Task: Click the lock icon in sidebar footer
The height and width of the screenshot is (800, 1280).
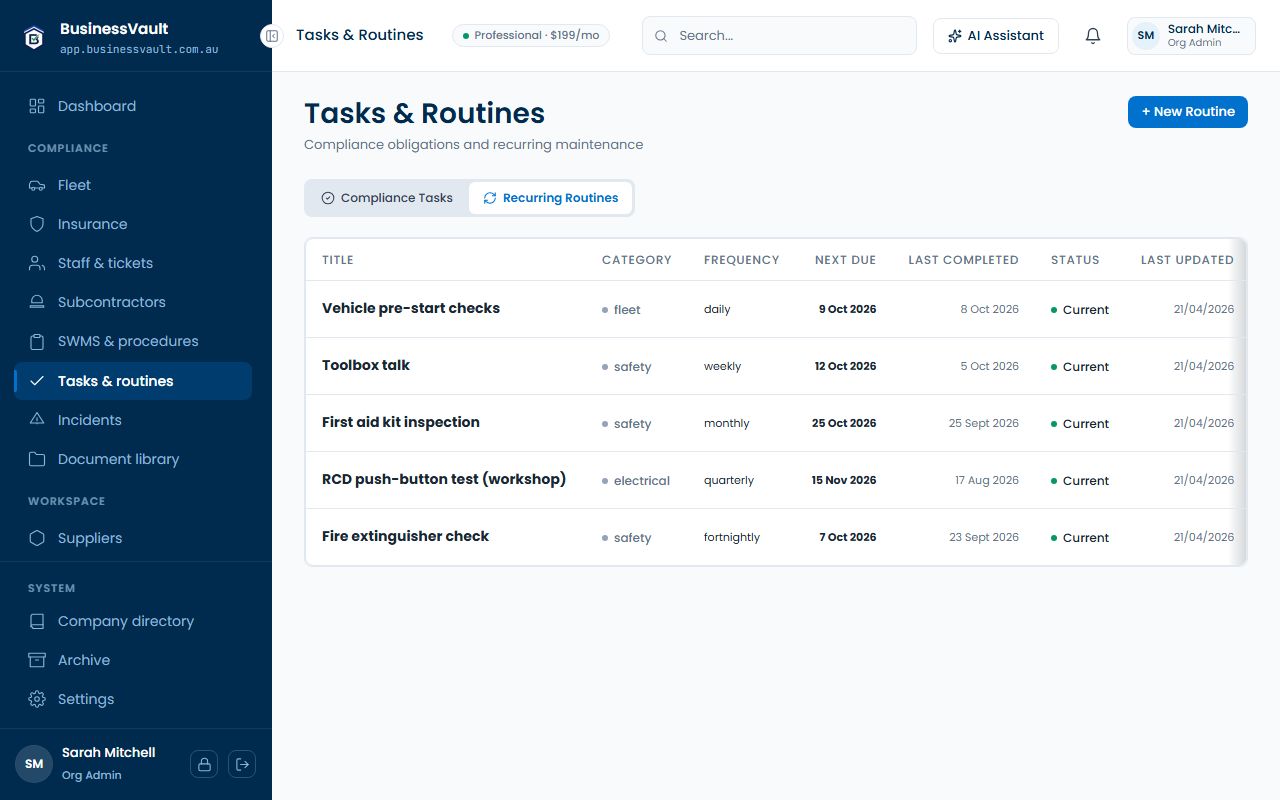Action: tap(204, 764)
